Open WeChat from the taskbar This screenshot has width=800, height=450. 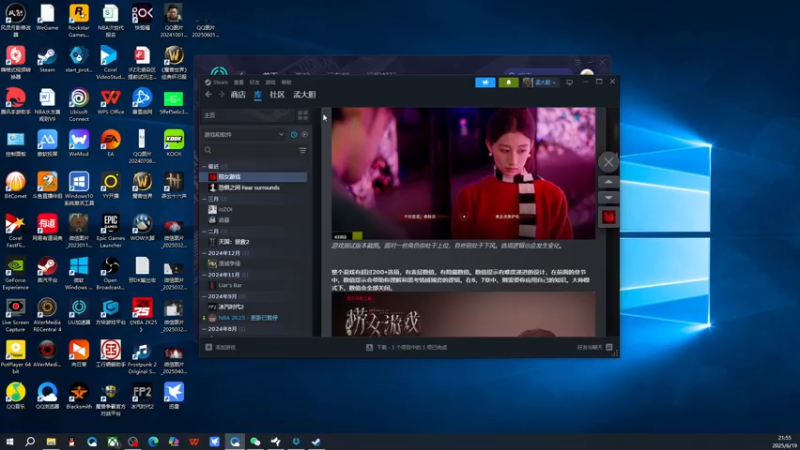[x=255, y=442]
